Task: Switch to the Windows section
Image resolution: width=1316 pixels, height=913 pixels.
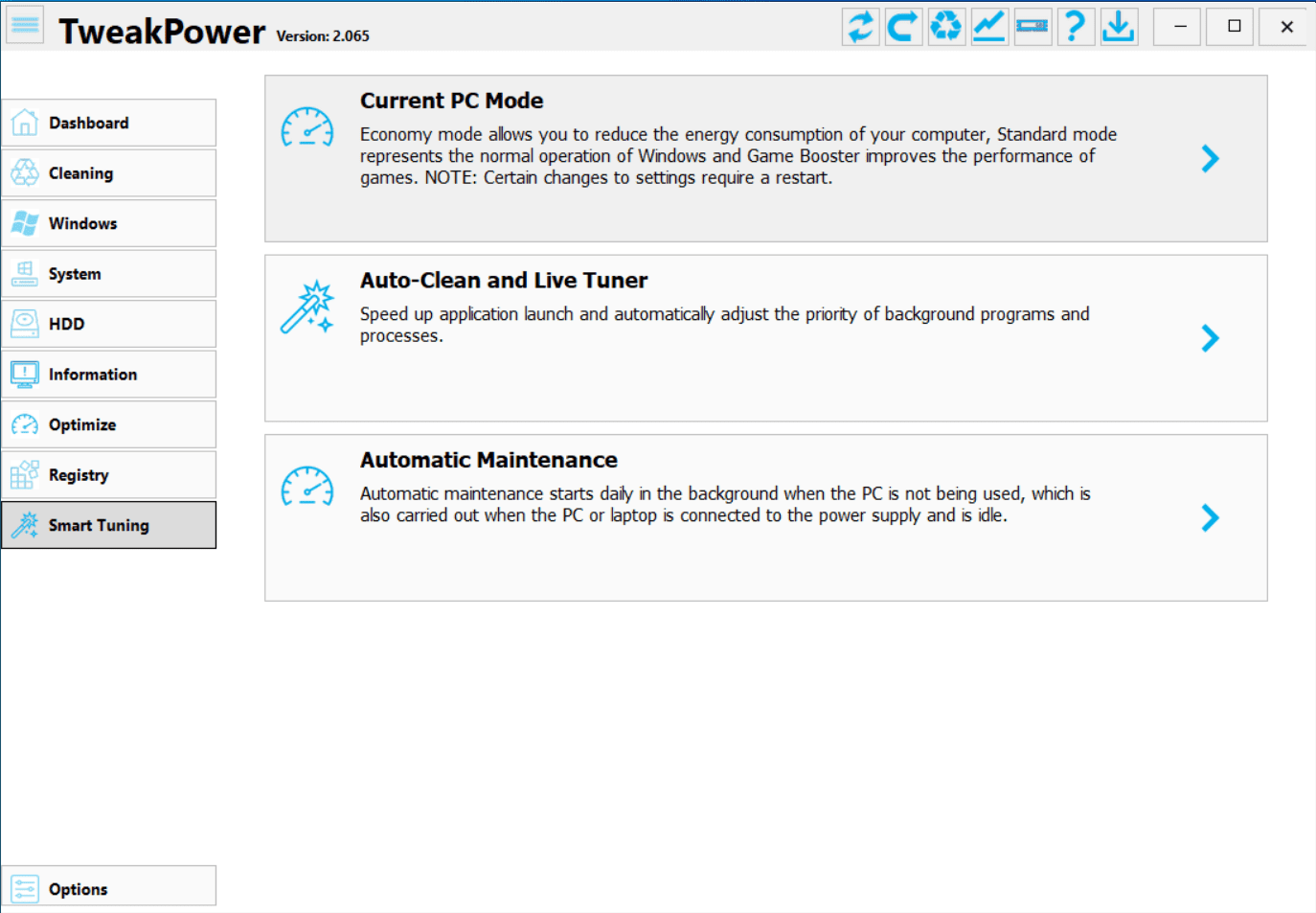Action: pos(109,223)
